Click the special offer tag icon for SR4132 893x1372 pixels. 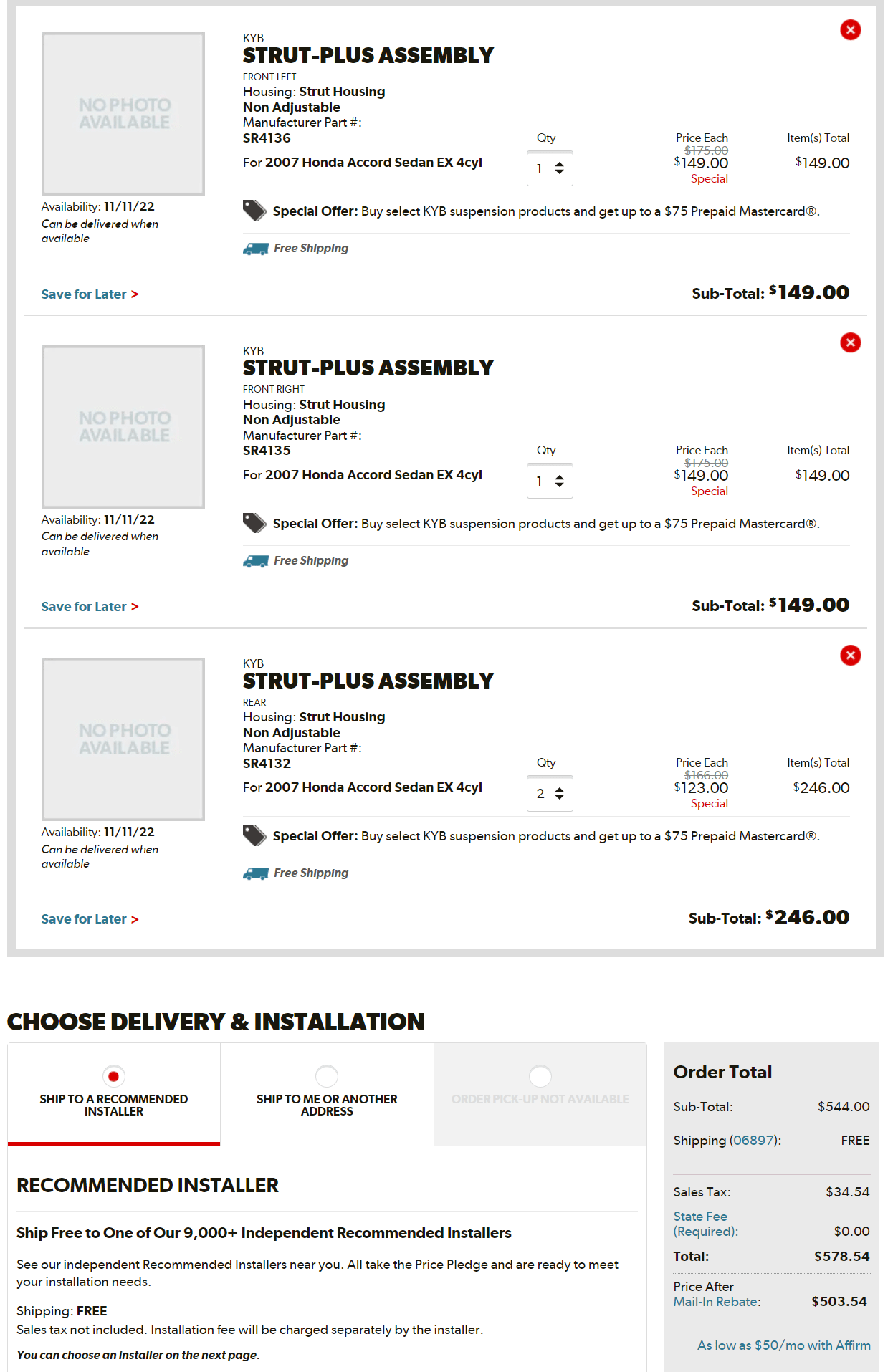(254, 835)
